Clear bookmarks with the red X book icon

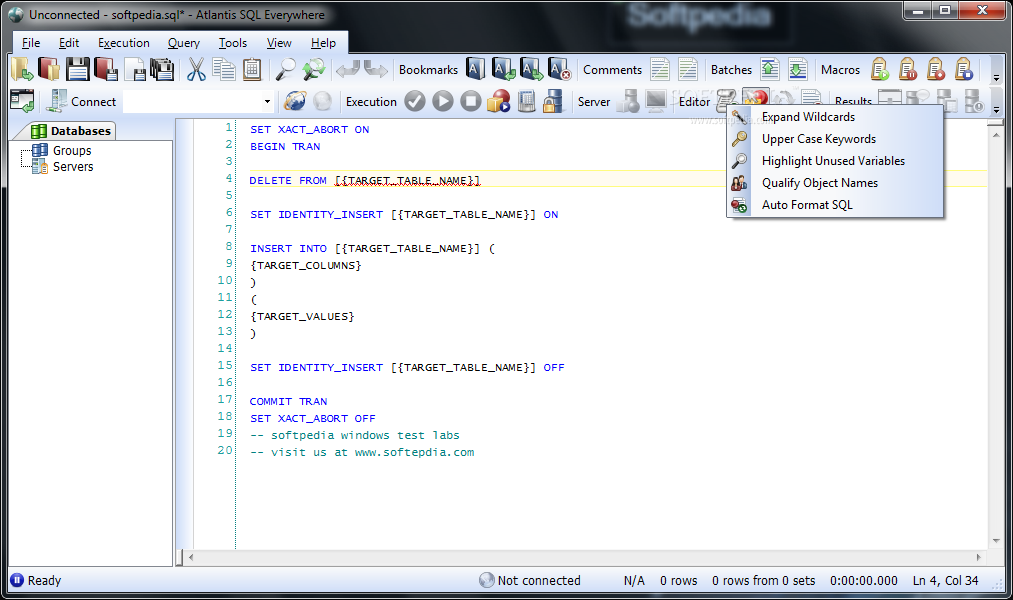559,69
